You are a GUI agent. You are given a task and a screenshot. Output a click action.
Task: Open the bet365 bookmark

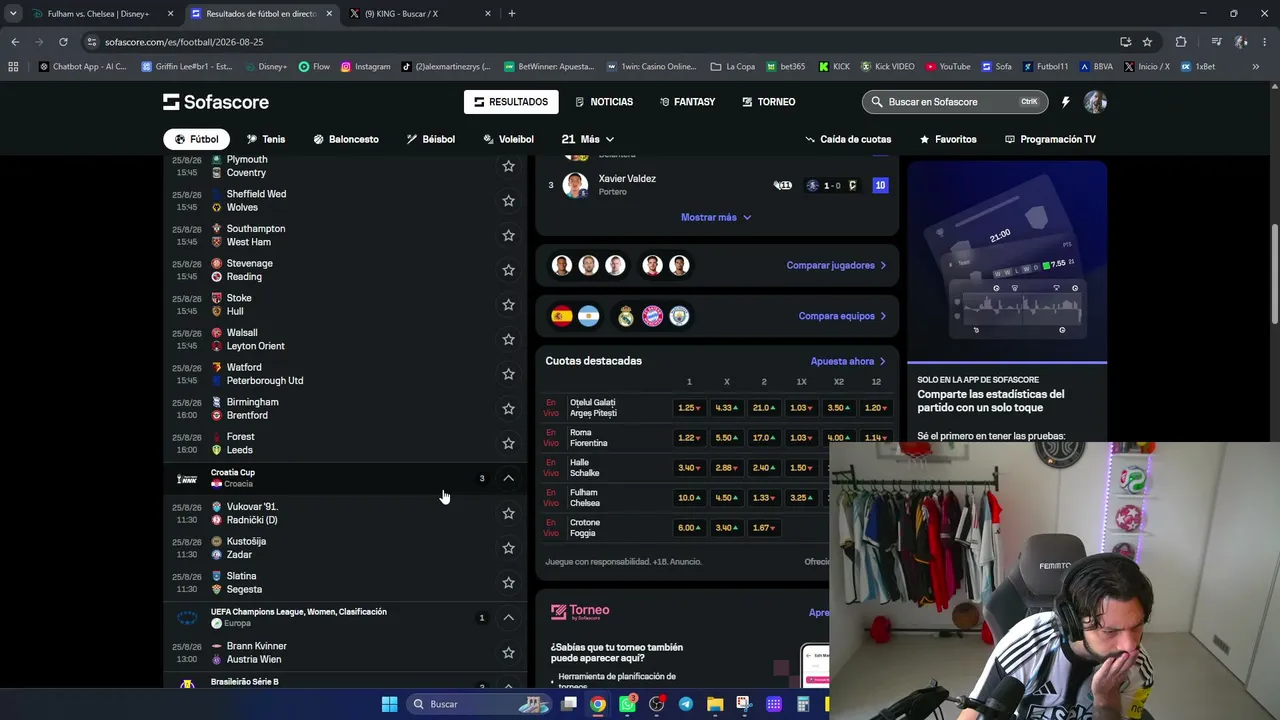pos(786,67)
